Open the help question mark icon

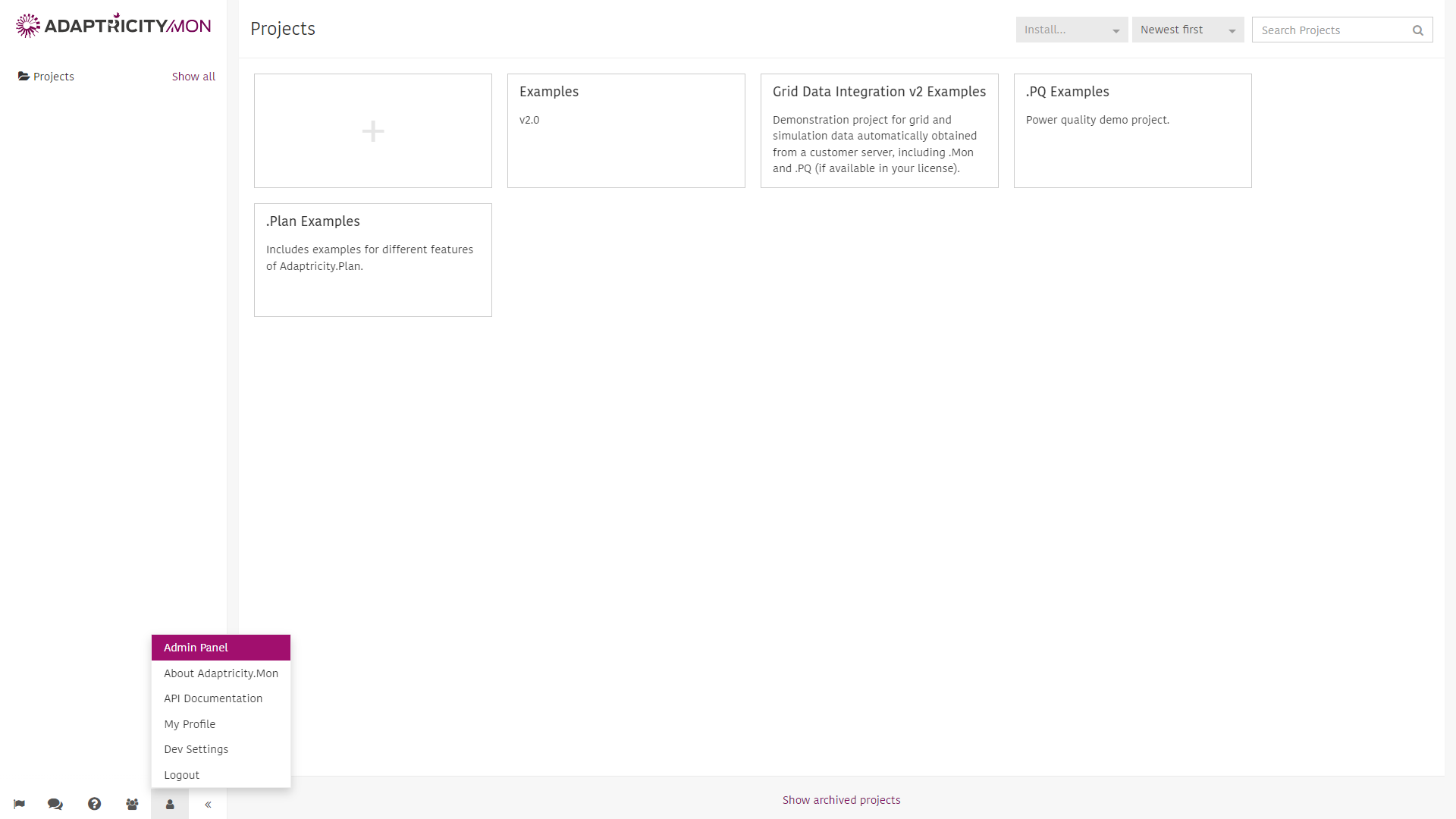(x=94, y=804)
